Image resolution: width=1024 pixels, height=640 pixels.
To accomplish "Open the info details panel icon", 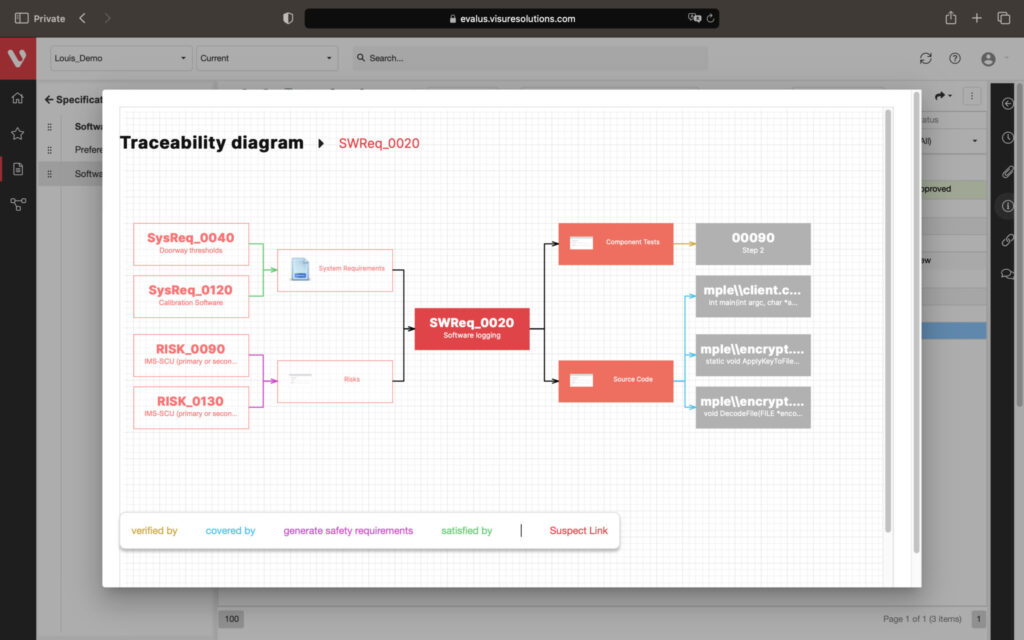I will coord(1007,206).
